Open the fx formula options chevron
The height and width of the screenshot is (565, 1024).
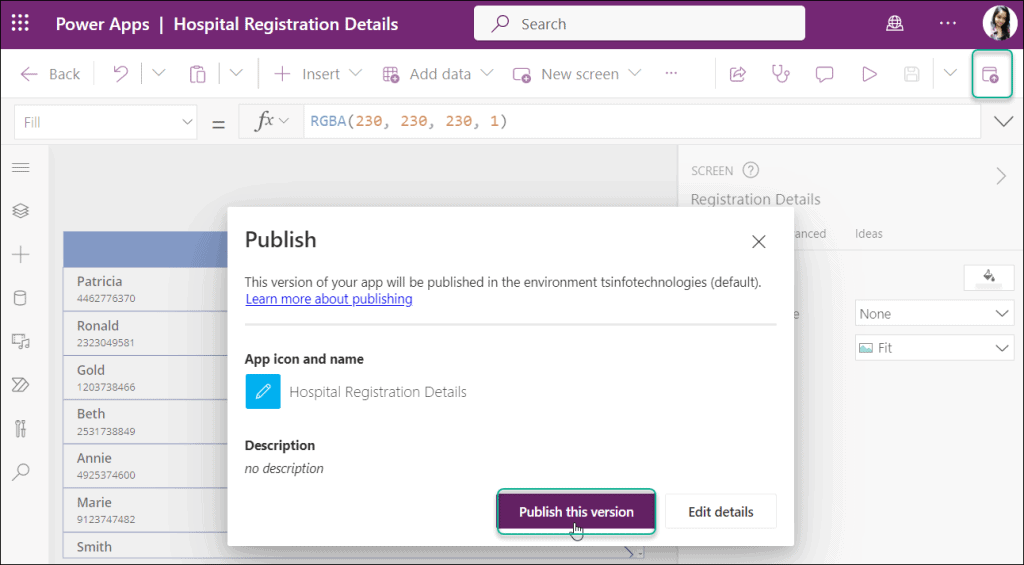tap(283, 121)
